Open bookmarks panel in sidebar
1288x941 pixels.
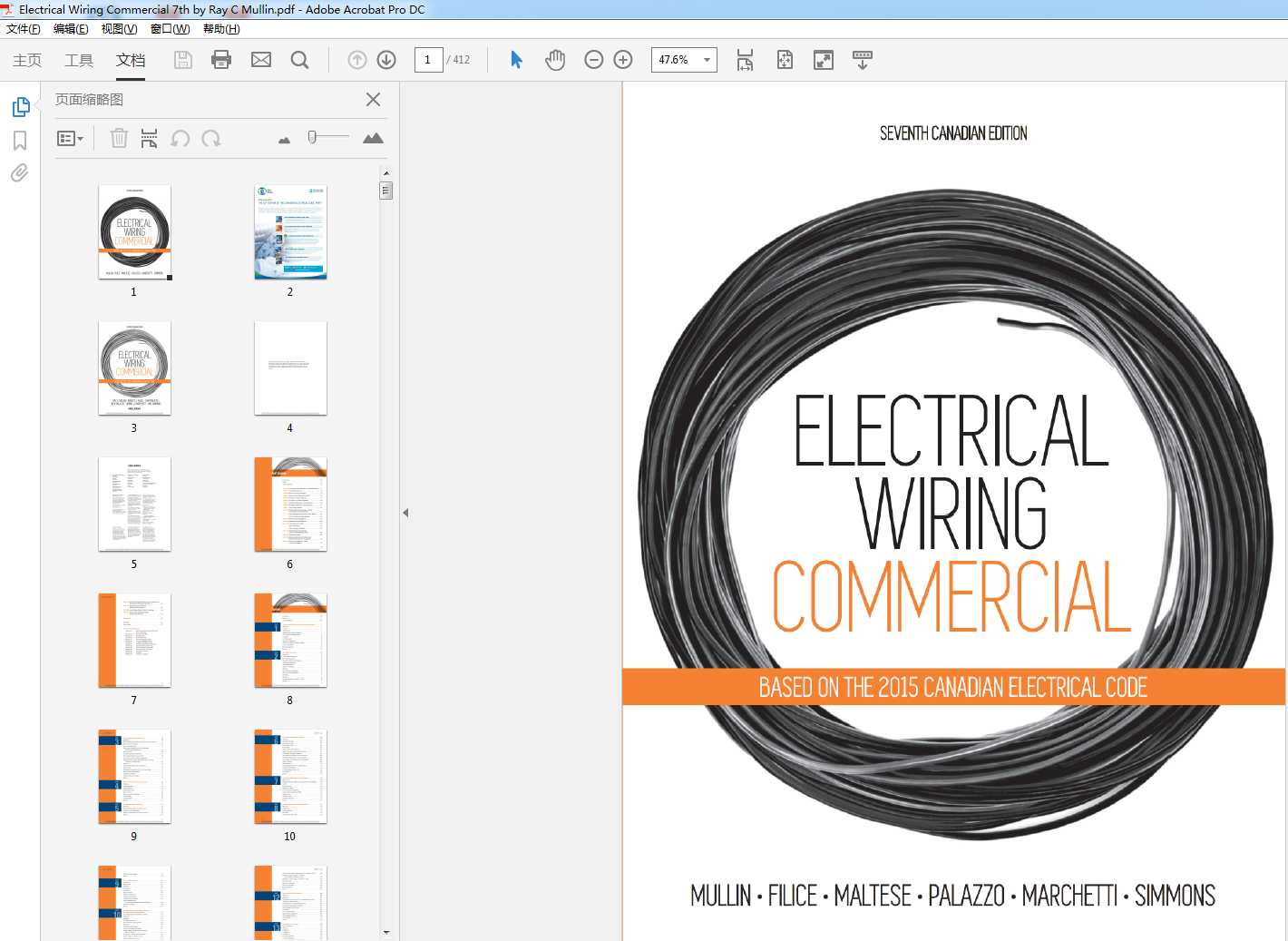pyautogui.click(x=20, y=141)
